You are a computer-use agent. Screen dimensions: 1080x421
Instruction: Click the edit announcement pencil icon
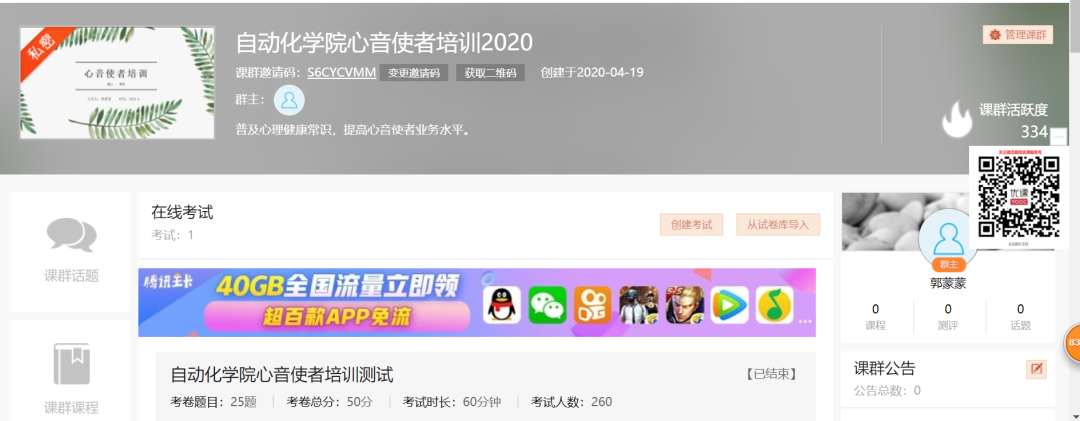1037,370
